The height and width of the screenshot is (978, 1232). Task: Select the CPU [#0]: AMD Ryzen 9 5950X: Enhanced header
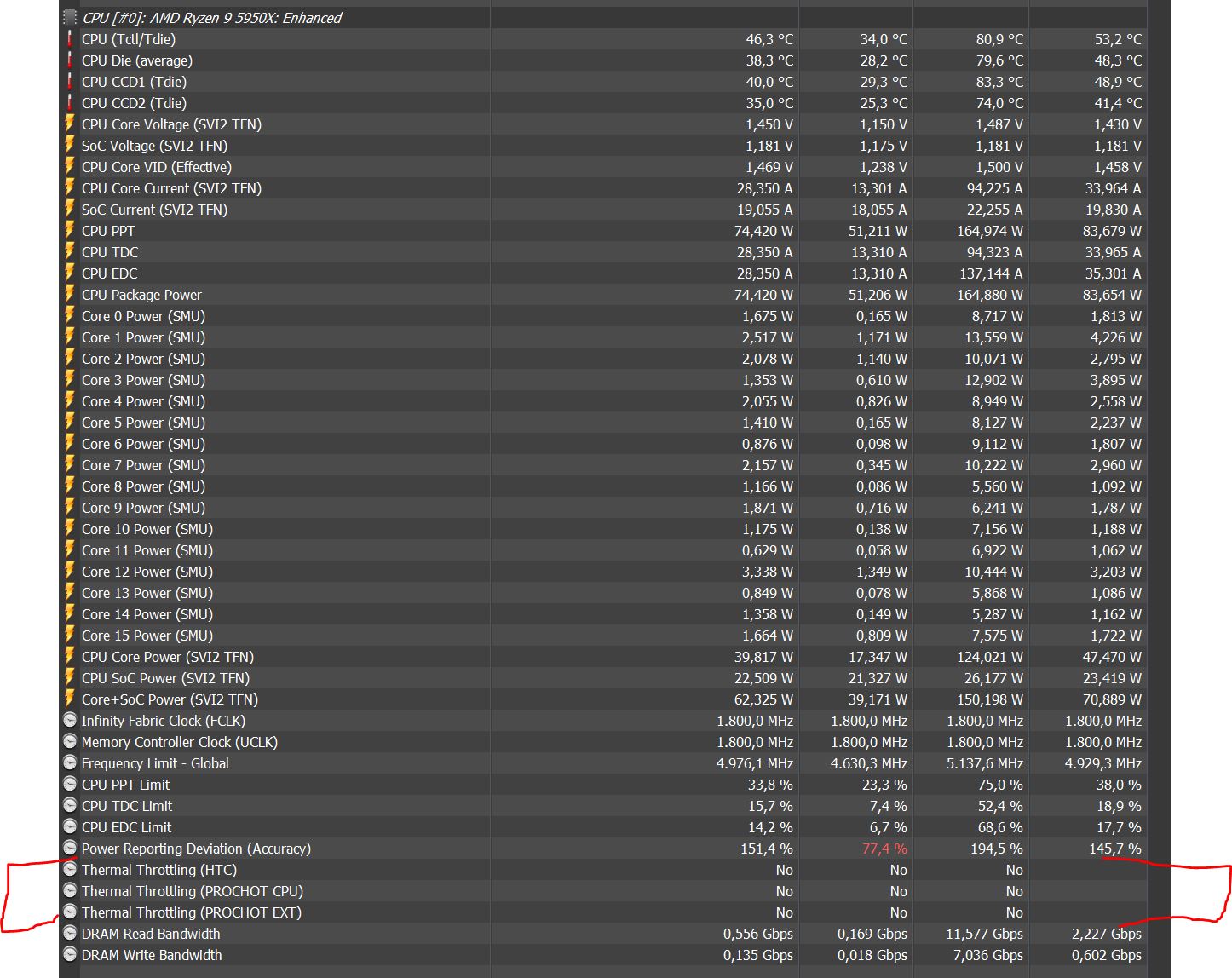pyautogui.click(x=212, y=18)
